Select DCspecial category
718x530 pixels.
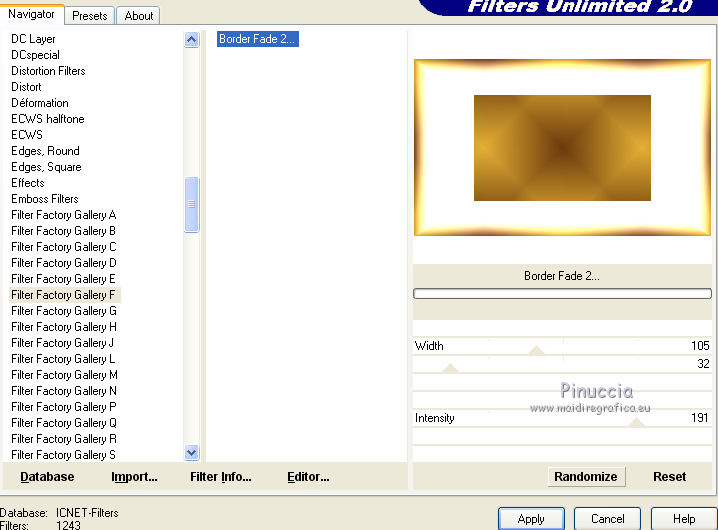[x=35, y=55]
